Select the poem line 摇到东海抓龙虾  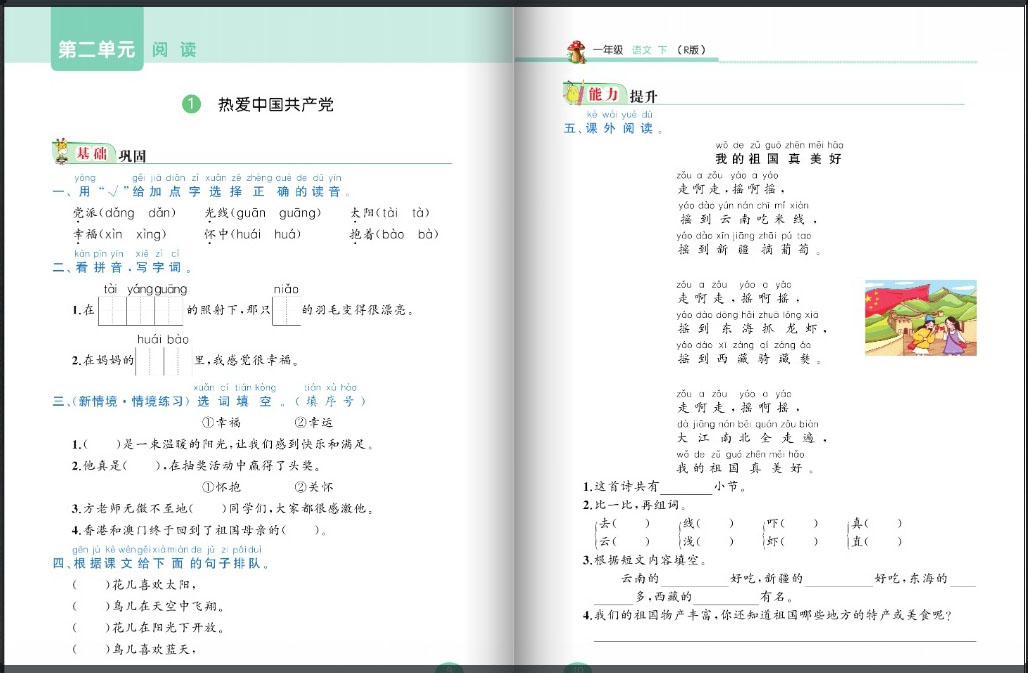coord(753,328)
